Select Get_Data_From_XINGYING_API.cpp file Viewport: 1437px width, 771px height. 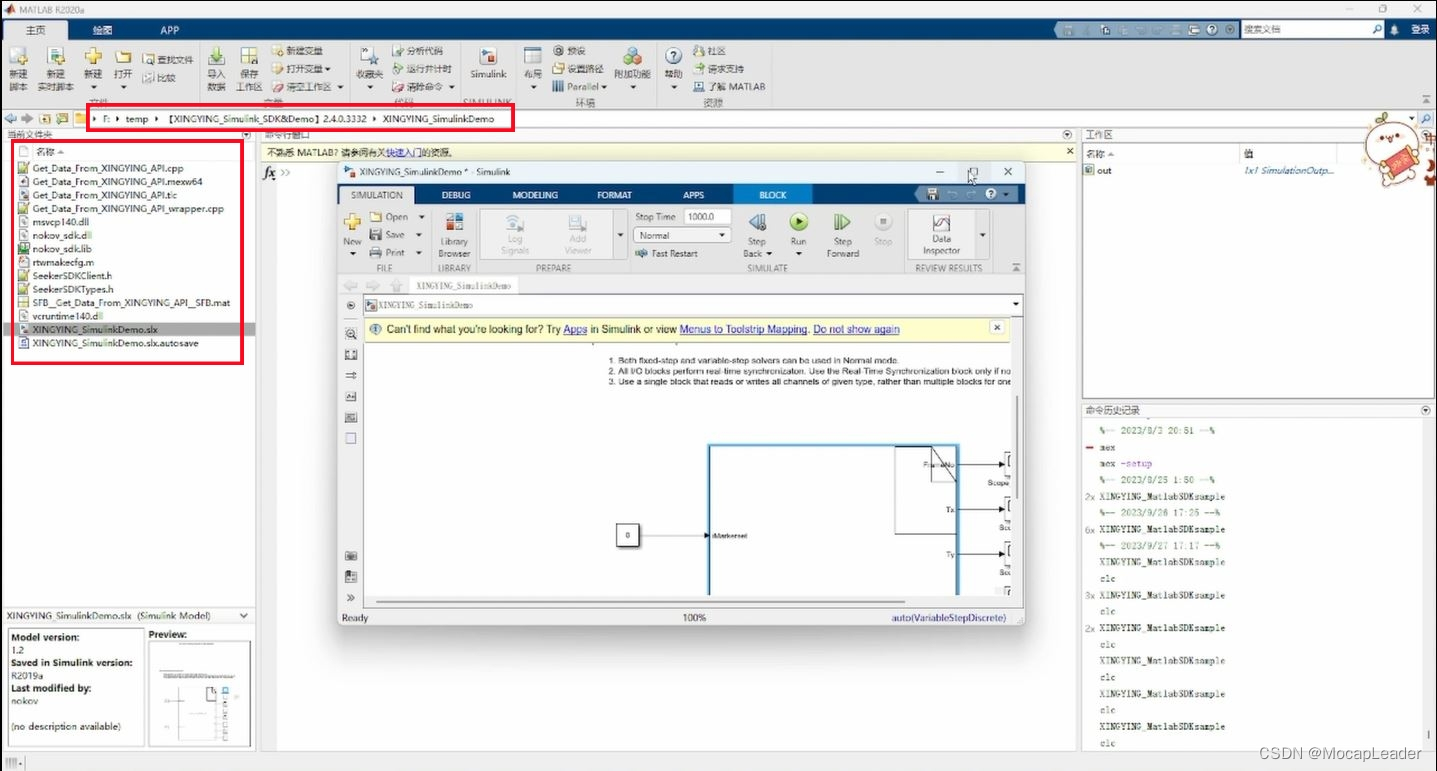click(107, 169)
